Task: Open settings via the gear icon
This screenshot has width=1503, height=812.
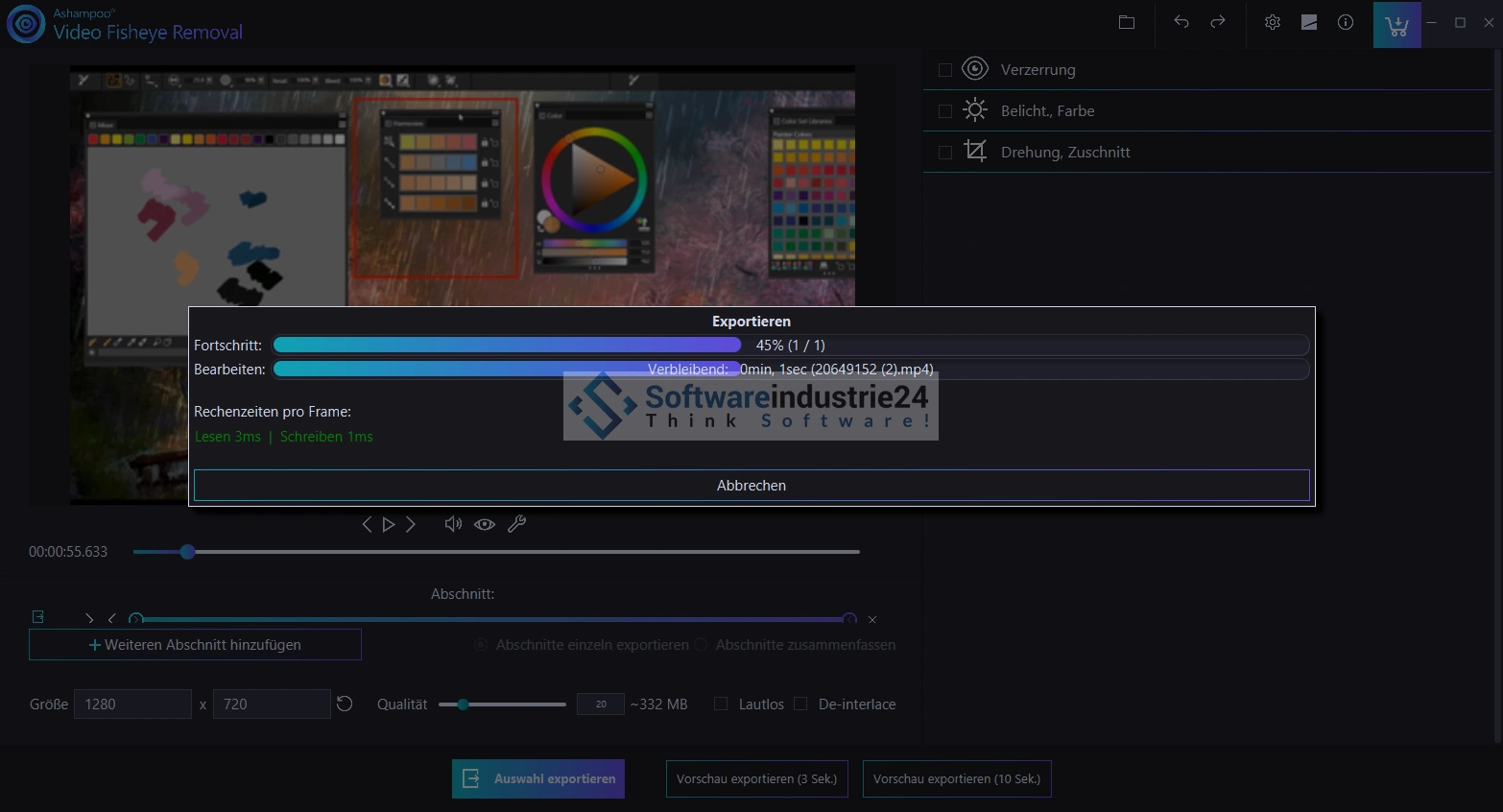Action: [x=1273, y=22]
